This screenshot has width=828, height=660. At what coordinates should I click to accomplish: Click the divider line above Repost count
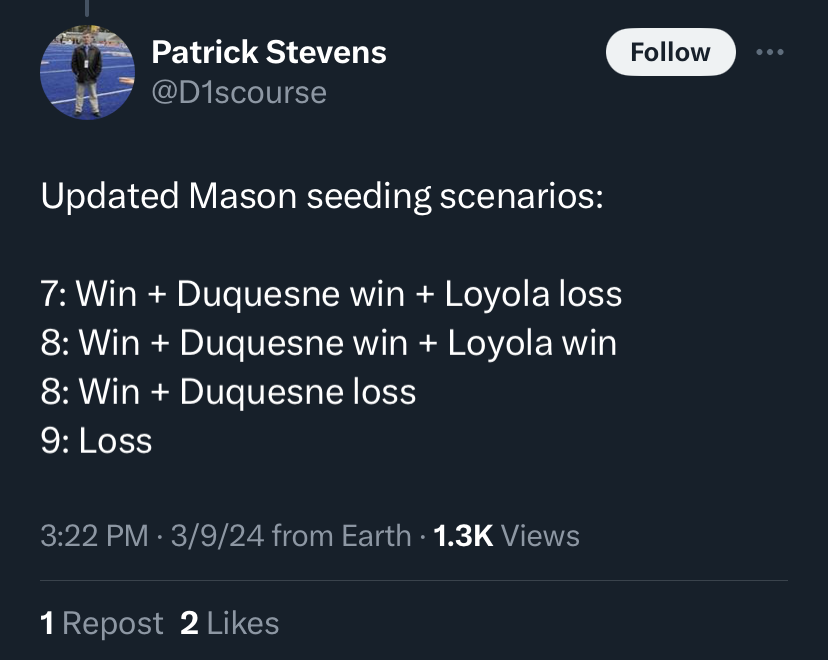(414, 580)
